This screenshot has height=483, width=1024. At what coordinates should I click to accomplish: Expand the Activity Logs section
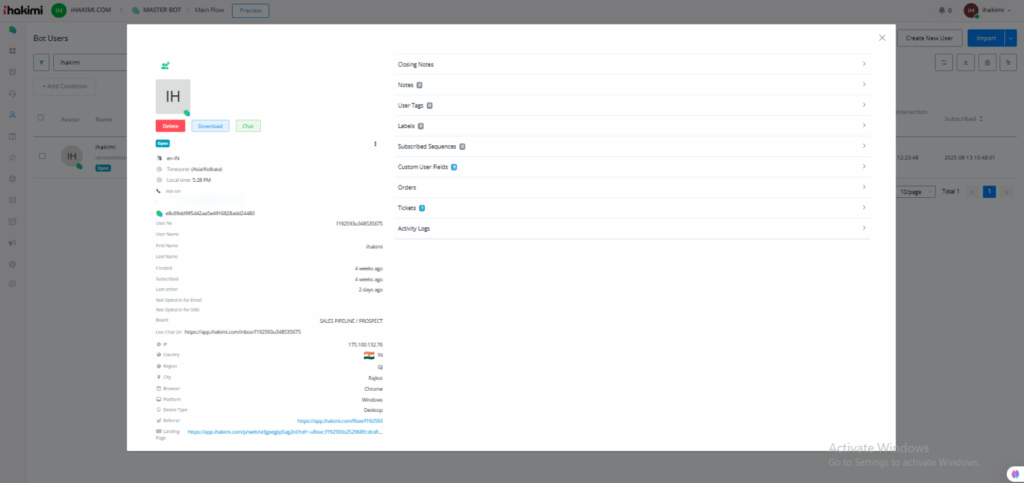click(x=632, y=228)
